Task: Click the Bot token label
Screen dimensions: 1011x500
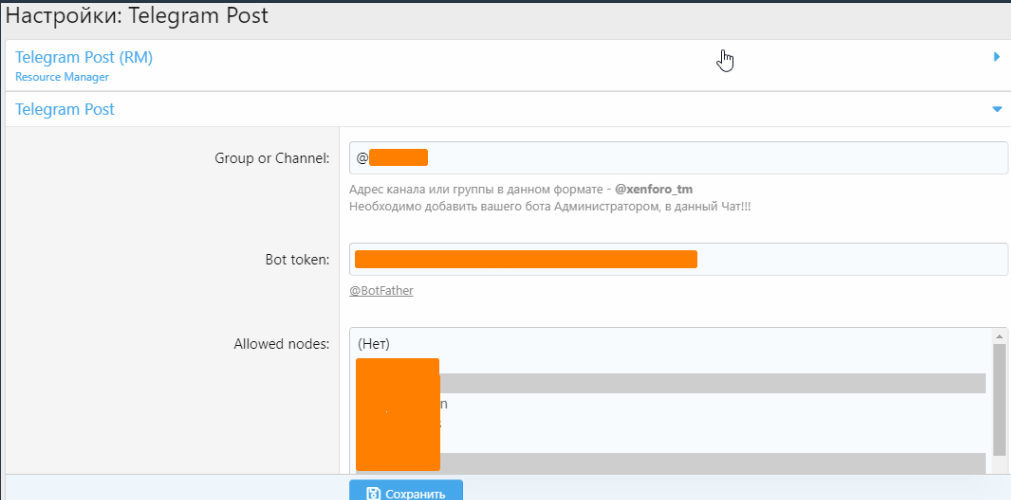Action: click(x=290, y=260)
